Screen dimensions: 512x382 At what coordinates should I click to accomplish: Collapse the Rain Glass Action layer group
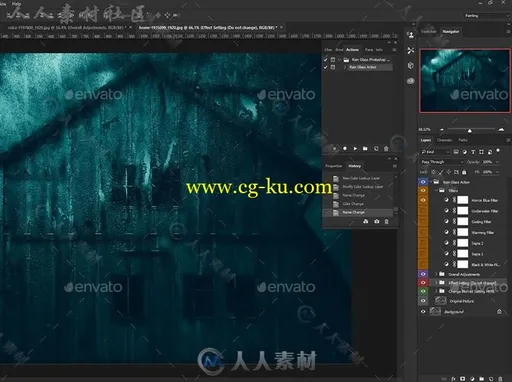click(x=431, y=182)
